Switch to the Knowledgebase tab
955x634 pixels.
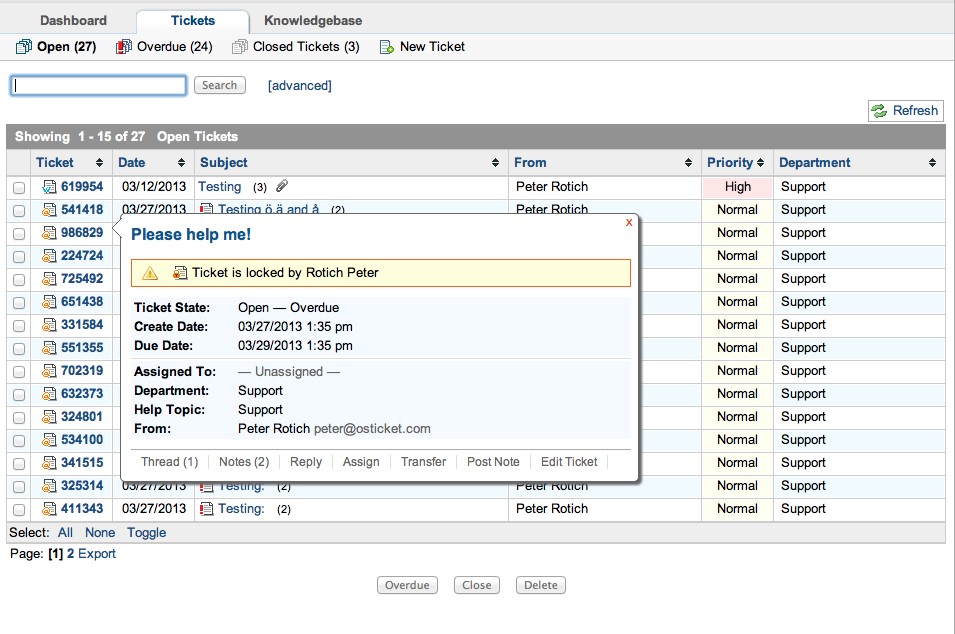(313, 20)
